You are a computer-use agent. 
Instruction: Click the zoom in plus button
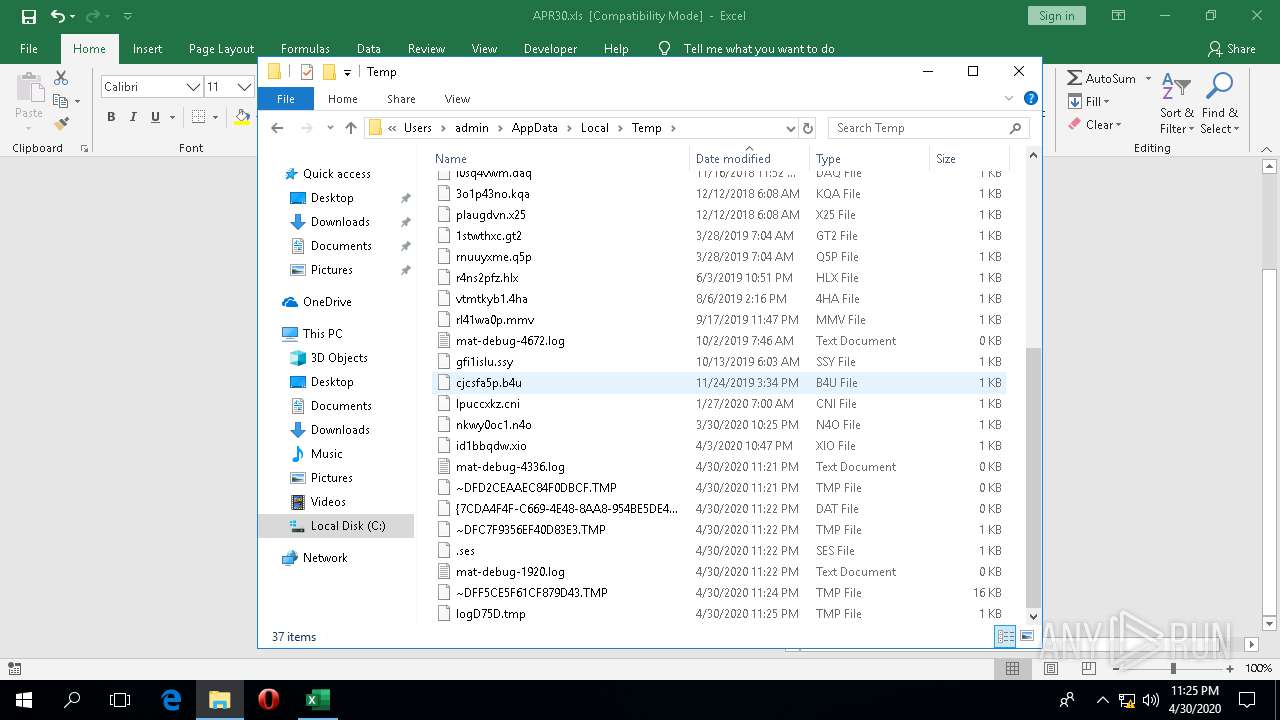pos(1230,668)
